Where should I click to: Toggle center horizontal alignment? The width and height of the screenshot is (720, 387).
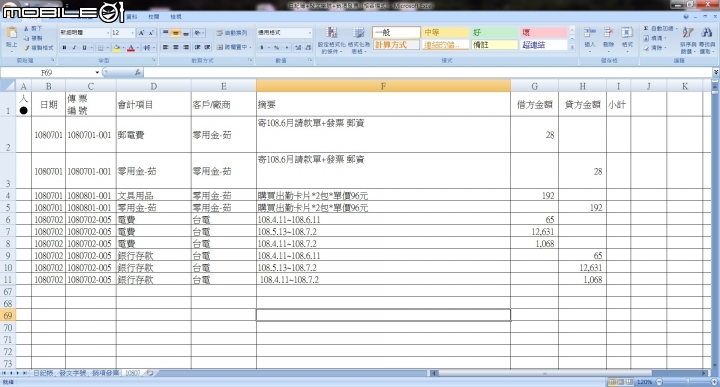(x=176, y=47)
